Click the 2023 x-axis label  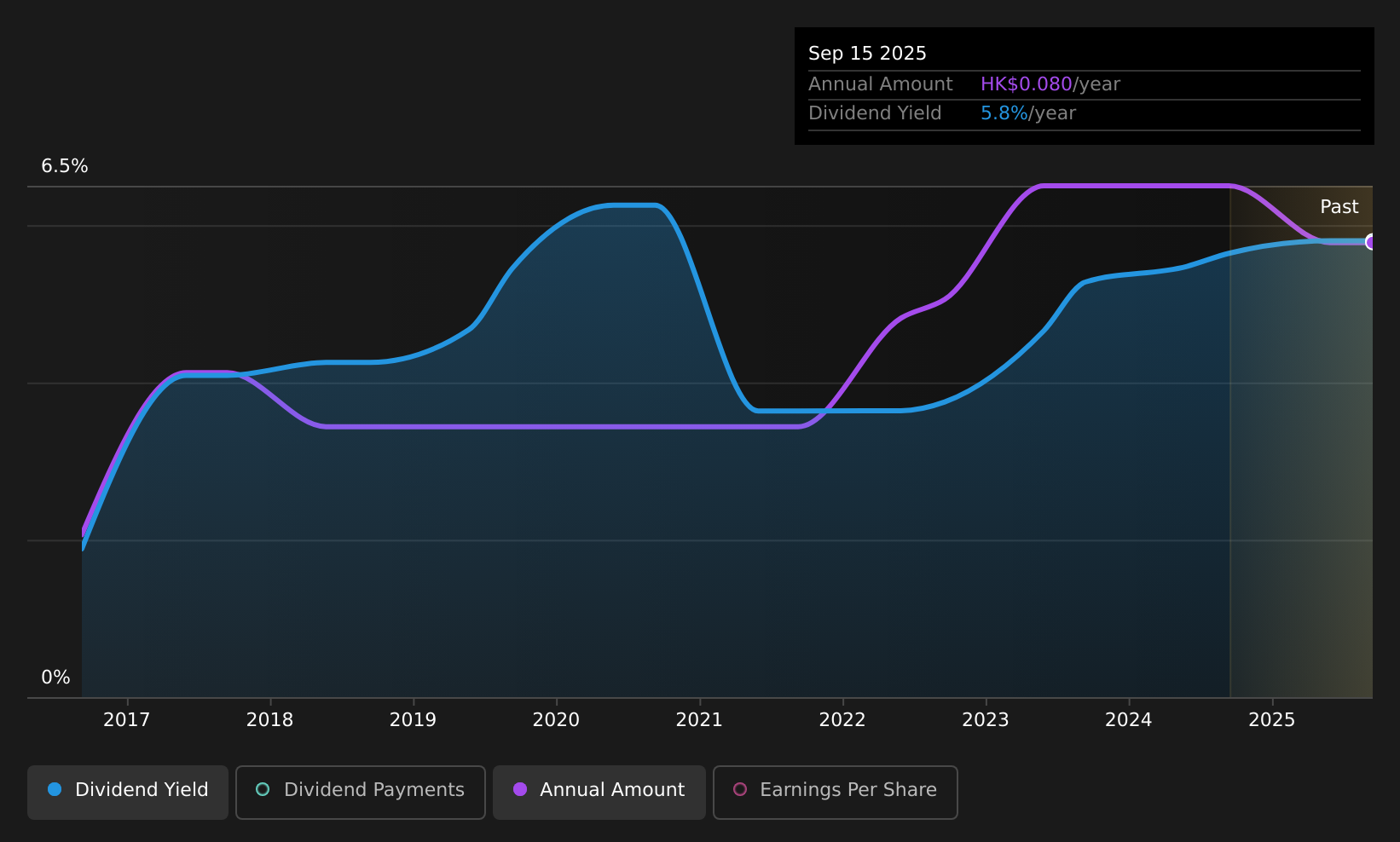click(986, 720)
